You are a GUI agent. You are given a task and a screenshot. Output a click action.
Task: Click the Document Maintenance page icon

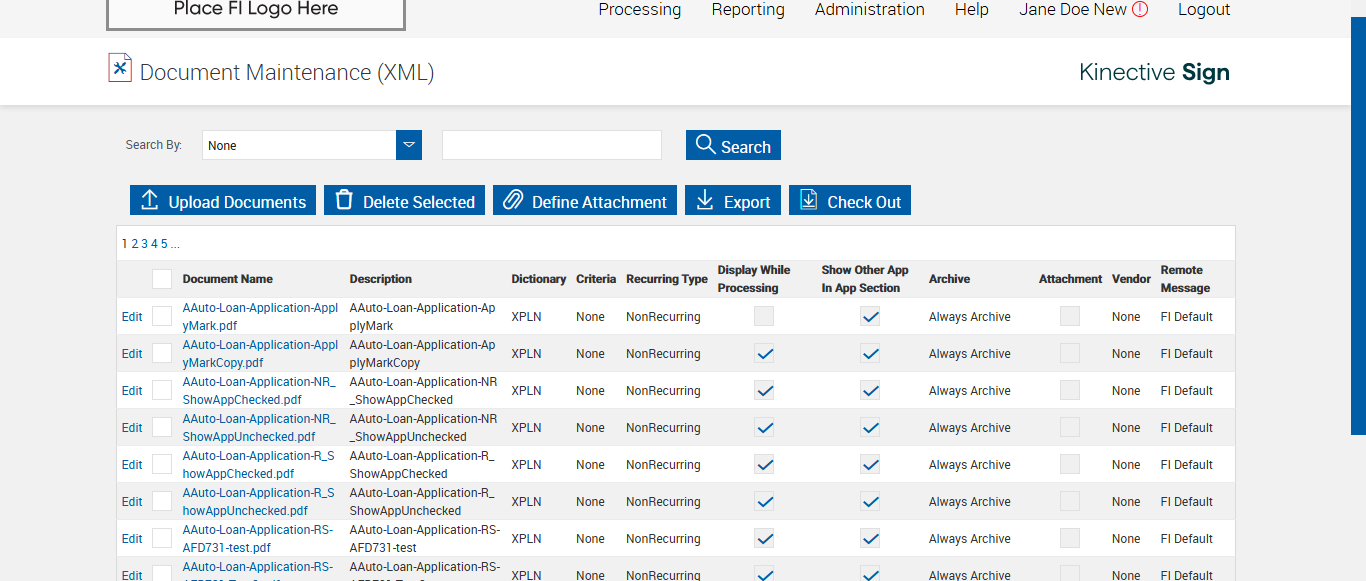(120, 68)
